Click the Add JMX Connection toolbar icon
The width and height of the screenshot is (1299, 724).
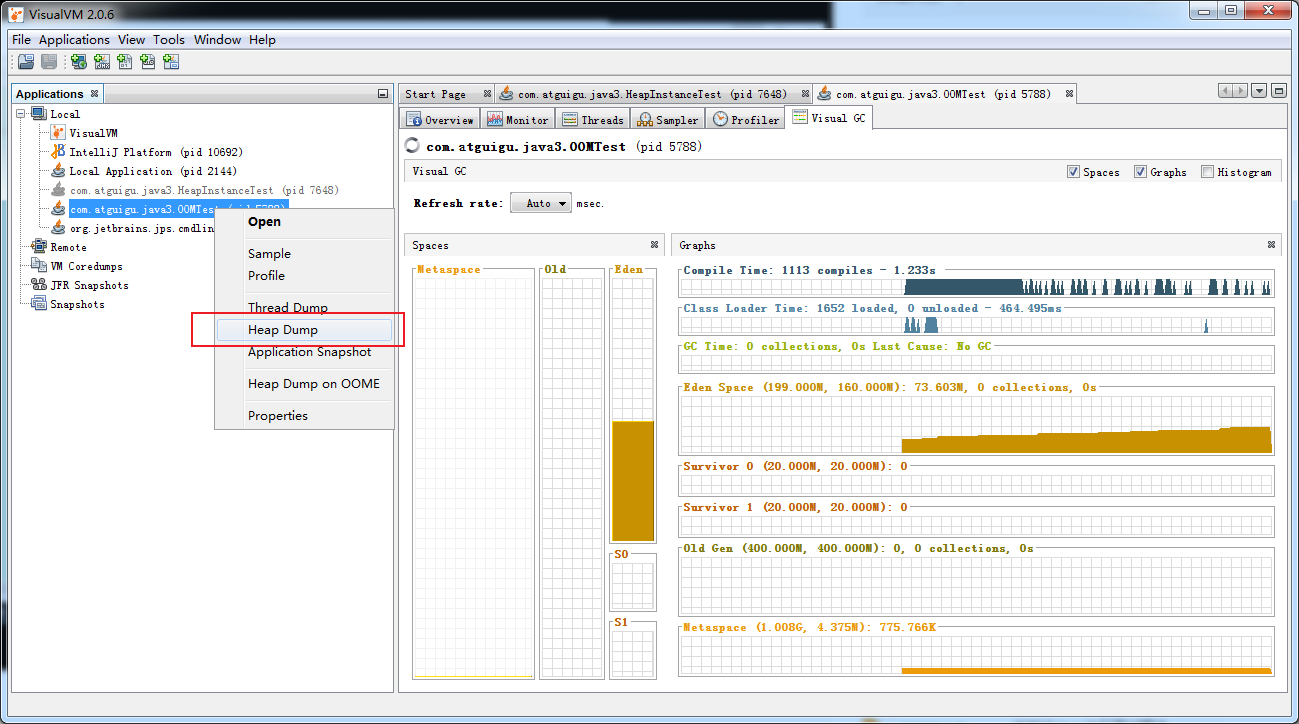[x=102, y=62]
